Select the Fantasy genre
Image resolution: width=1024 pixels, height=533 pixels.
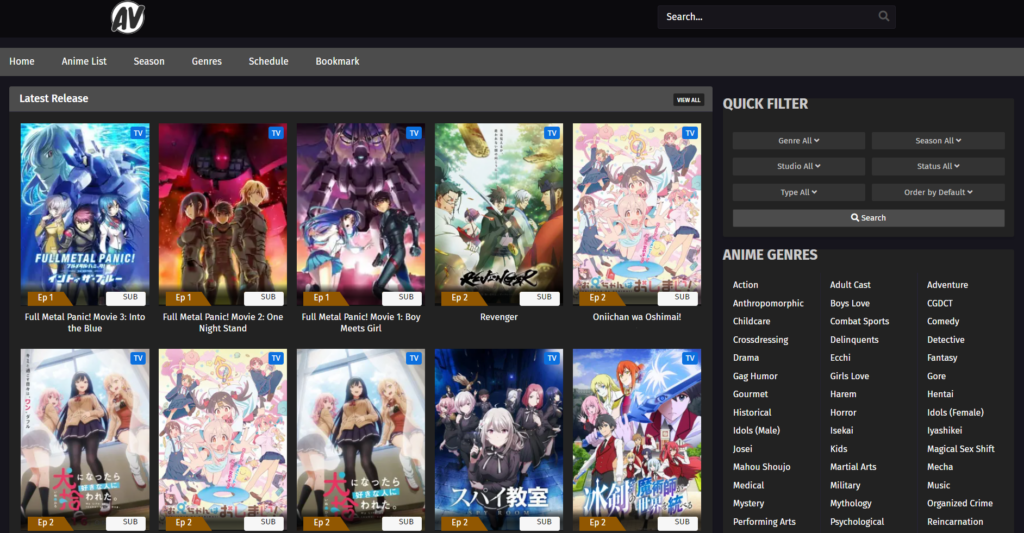(942, 358)
